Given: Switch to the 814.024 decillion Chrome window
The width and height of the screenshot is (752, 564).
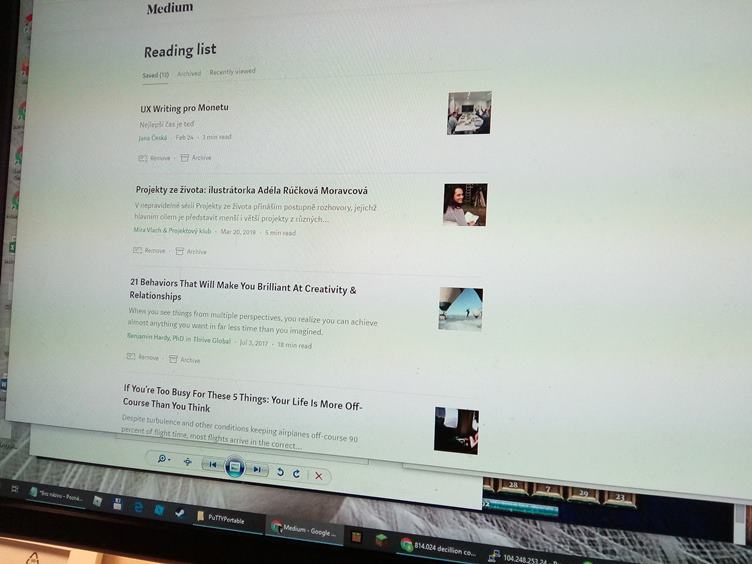Looking at the screenshot, I should (x=437, y=548).
